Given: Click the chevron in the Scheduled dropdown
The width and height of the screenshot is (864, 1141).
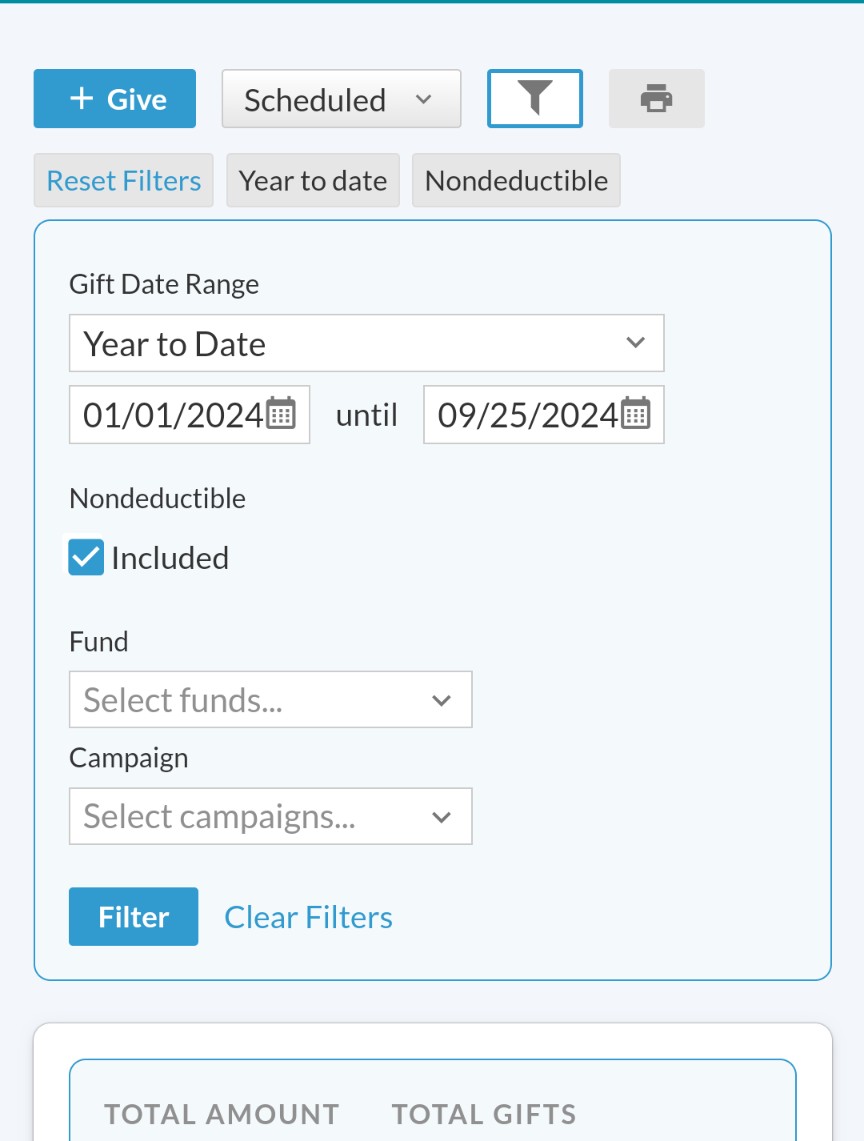Looking at the screenshot, I should coord(424,99).
